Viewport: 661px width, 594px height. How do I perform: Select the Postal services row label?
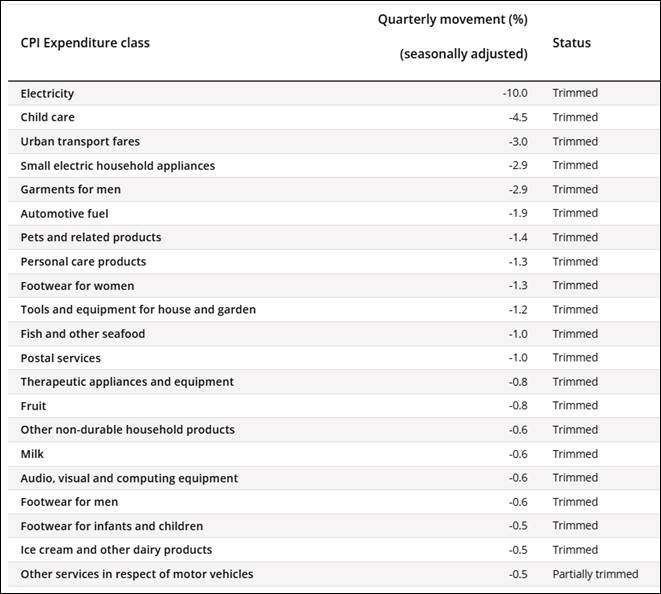pos(60,358)
